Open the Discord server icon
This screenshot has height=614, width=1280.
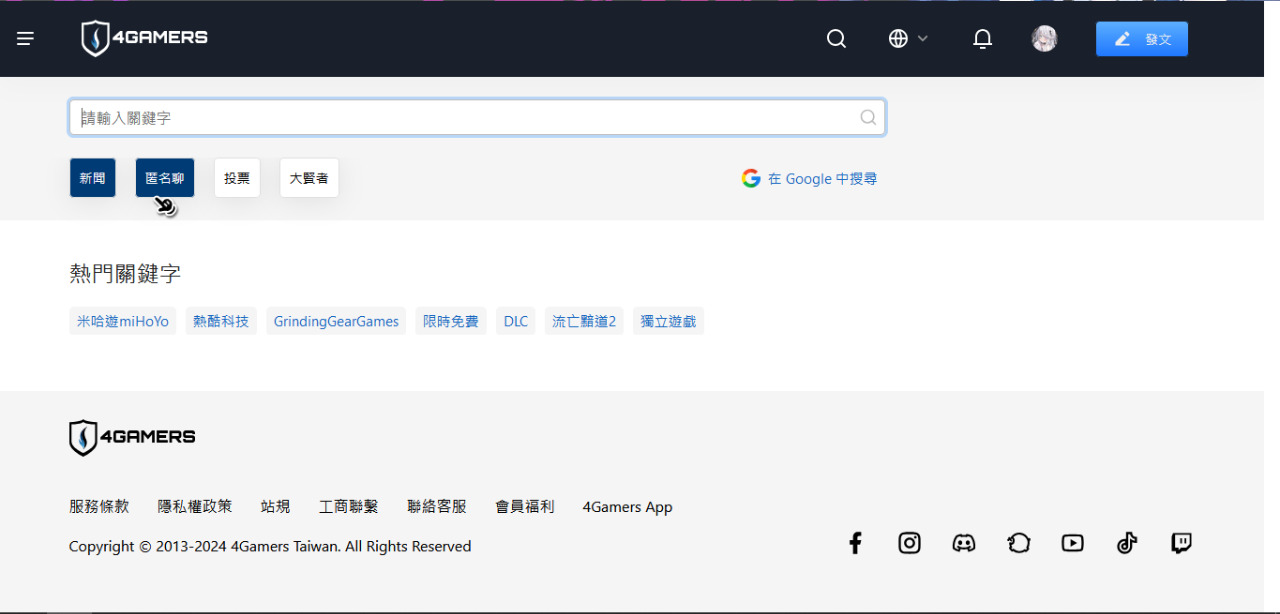tap(964, 543)
